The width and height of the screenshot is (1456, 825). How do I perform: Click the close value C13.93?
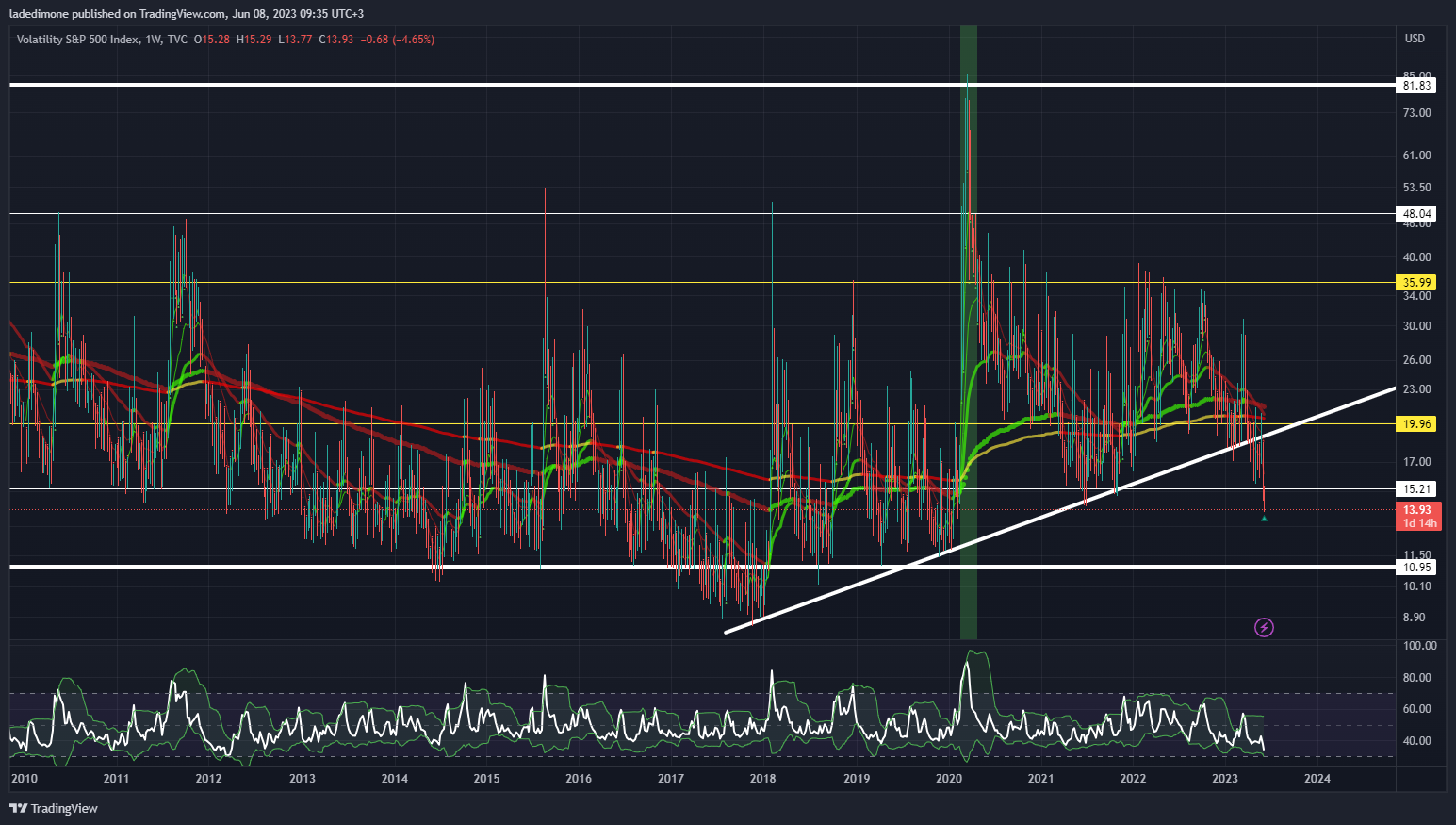coord(336,40)
